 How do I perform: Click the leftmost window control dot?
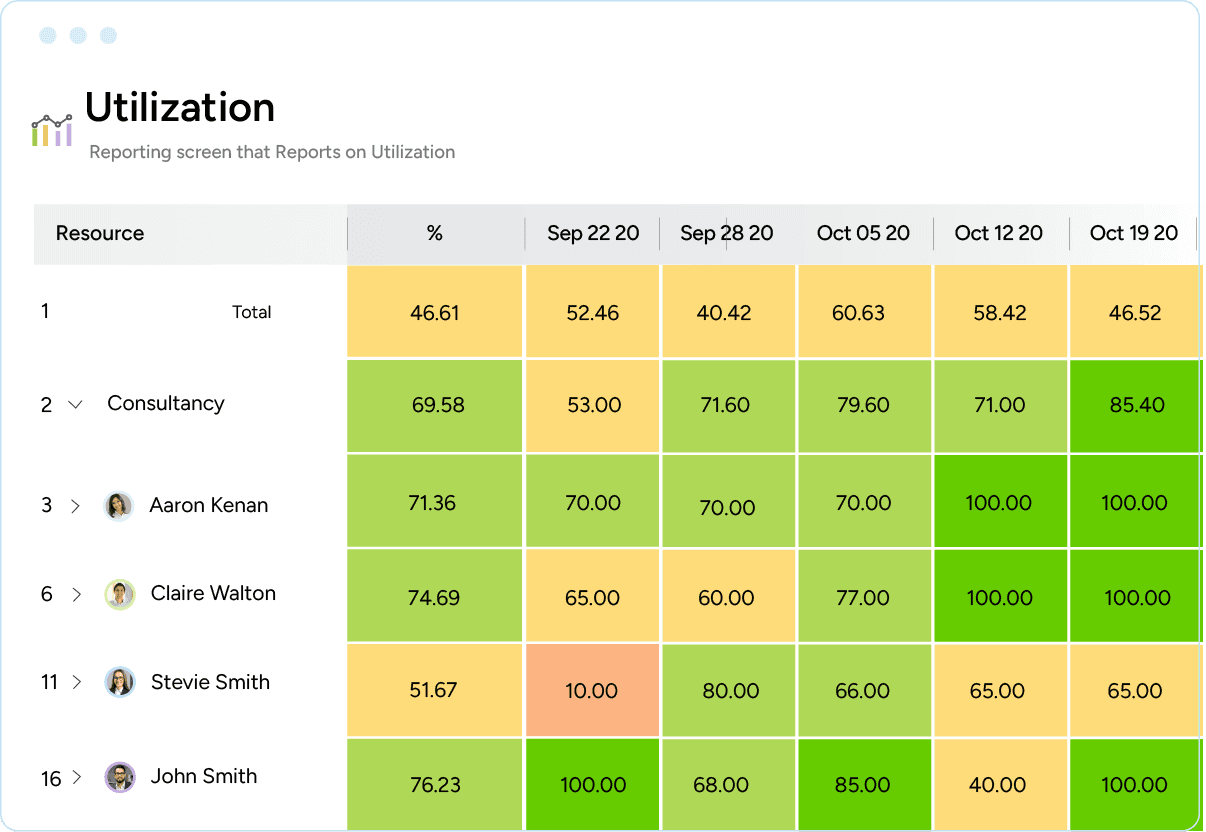tap(47, 35)
